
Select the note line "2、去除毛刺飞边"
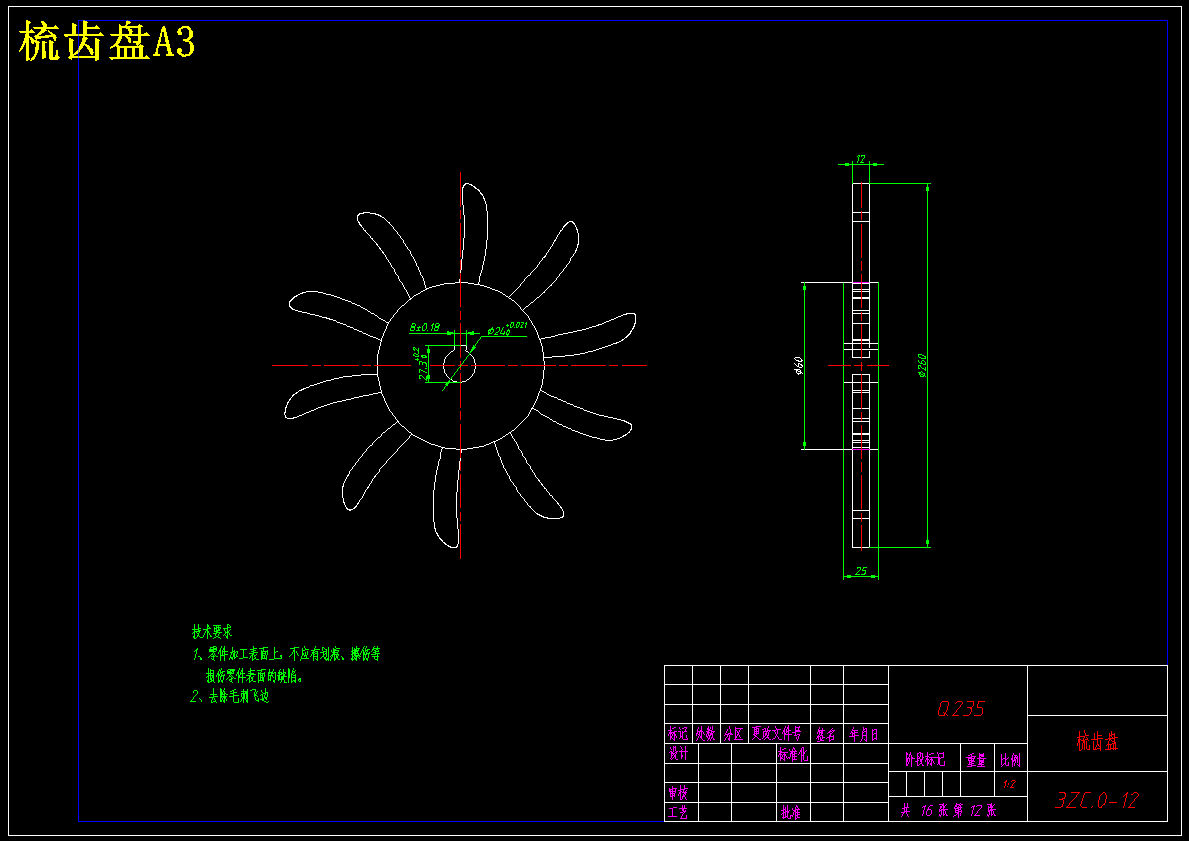tap(230, 696)
